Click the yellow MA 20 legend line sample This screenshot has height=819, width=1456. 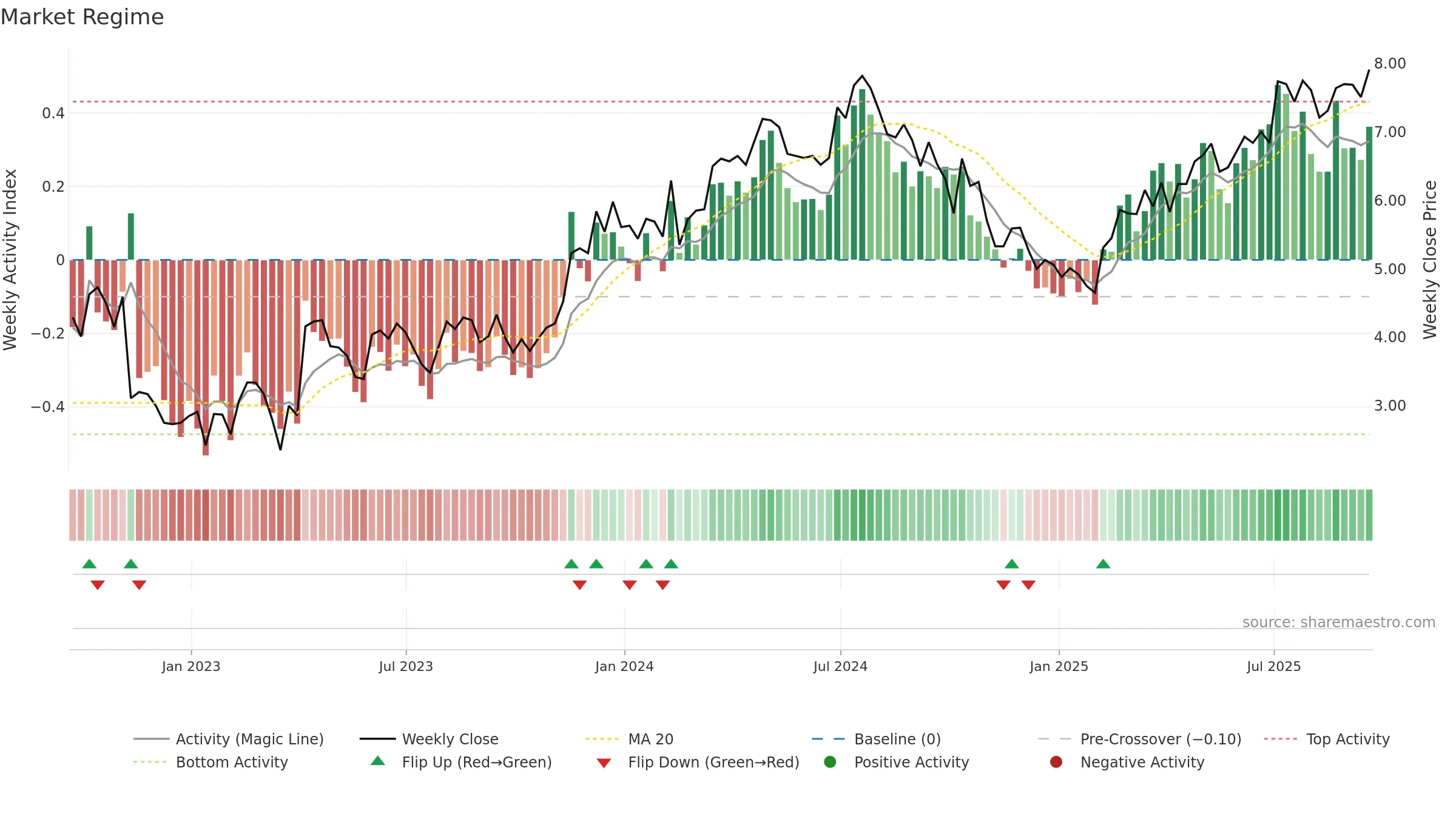602,739
